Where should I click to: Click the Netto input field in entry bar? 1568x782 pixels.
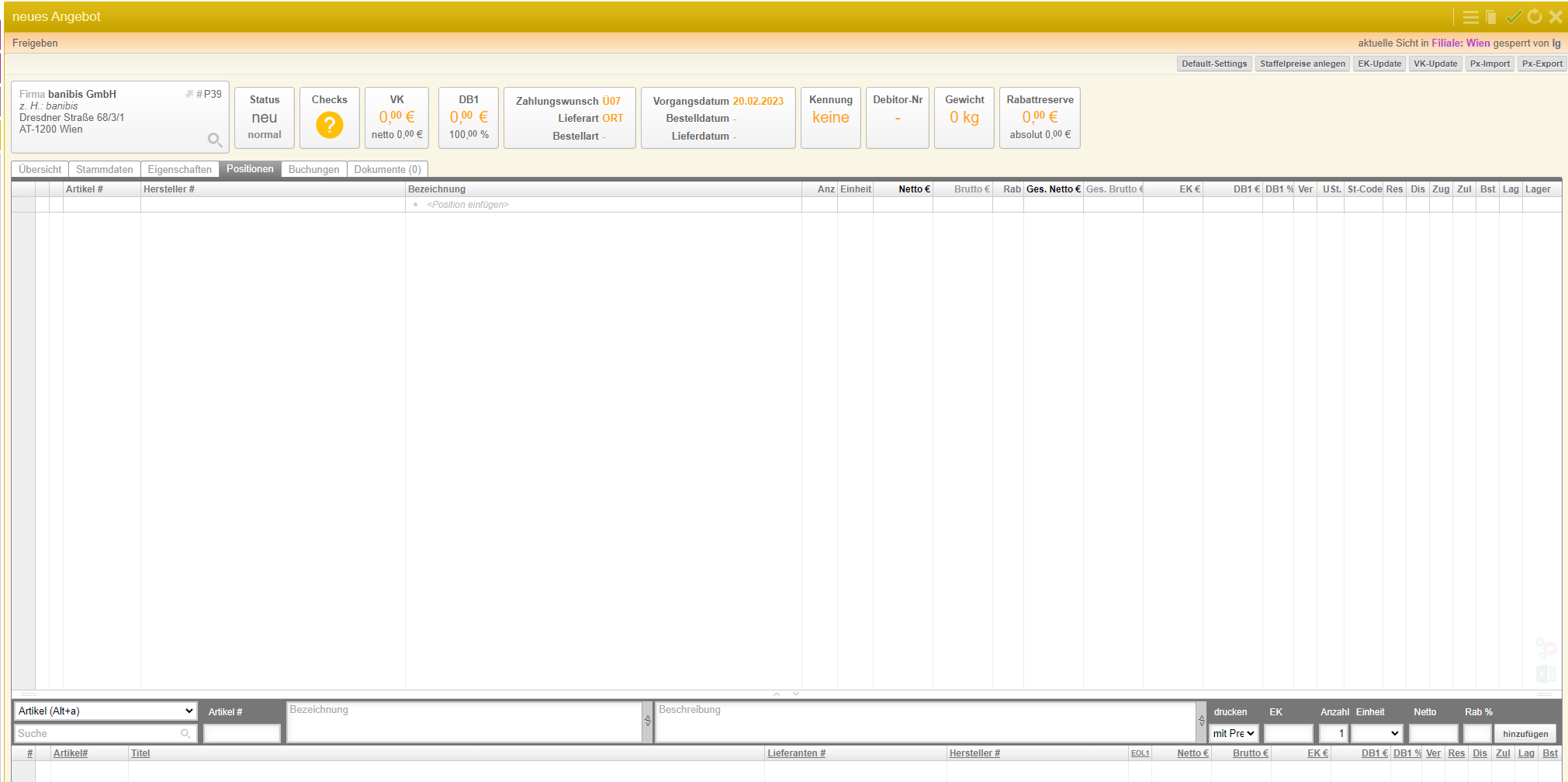[1433, 733]
